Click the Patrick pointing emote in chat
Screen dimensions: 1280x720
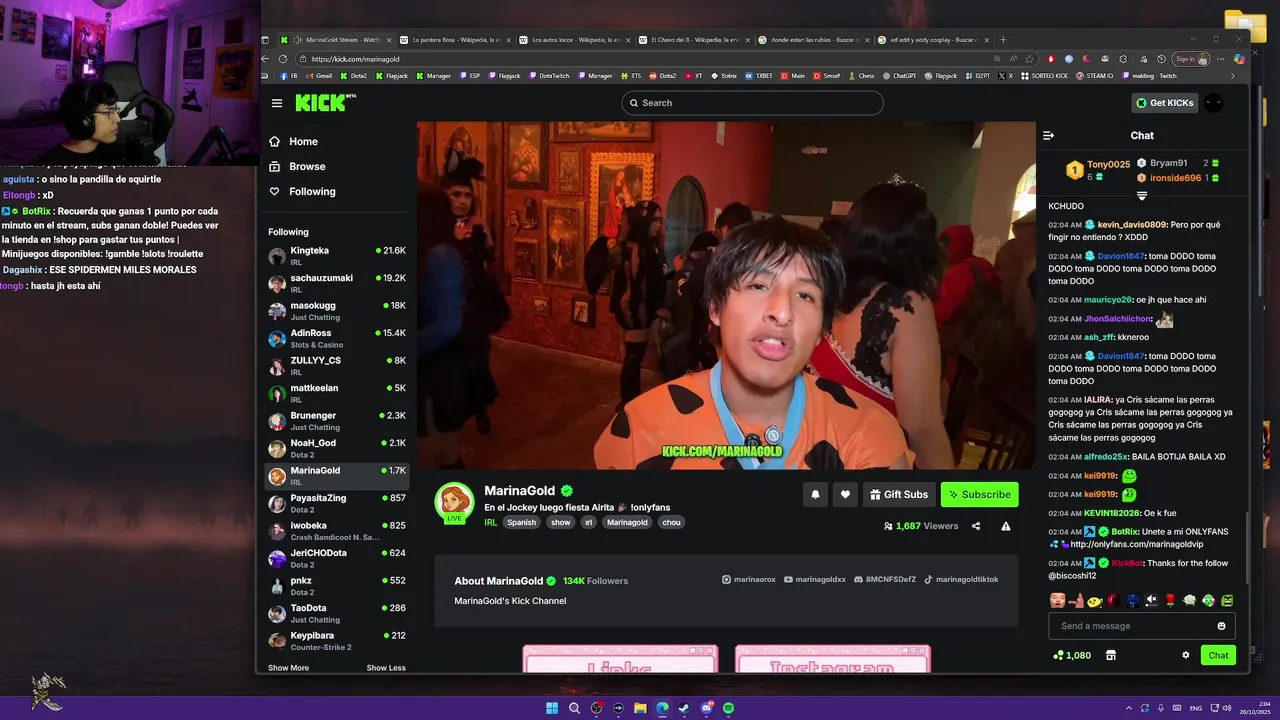1076,601
